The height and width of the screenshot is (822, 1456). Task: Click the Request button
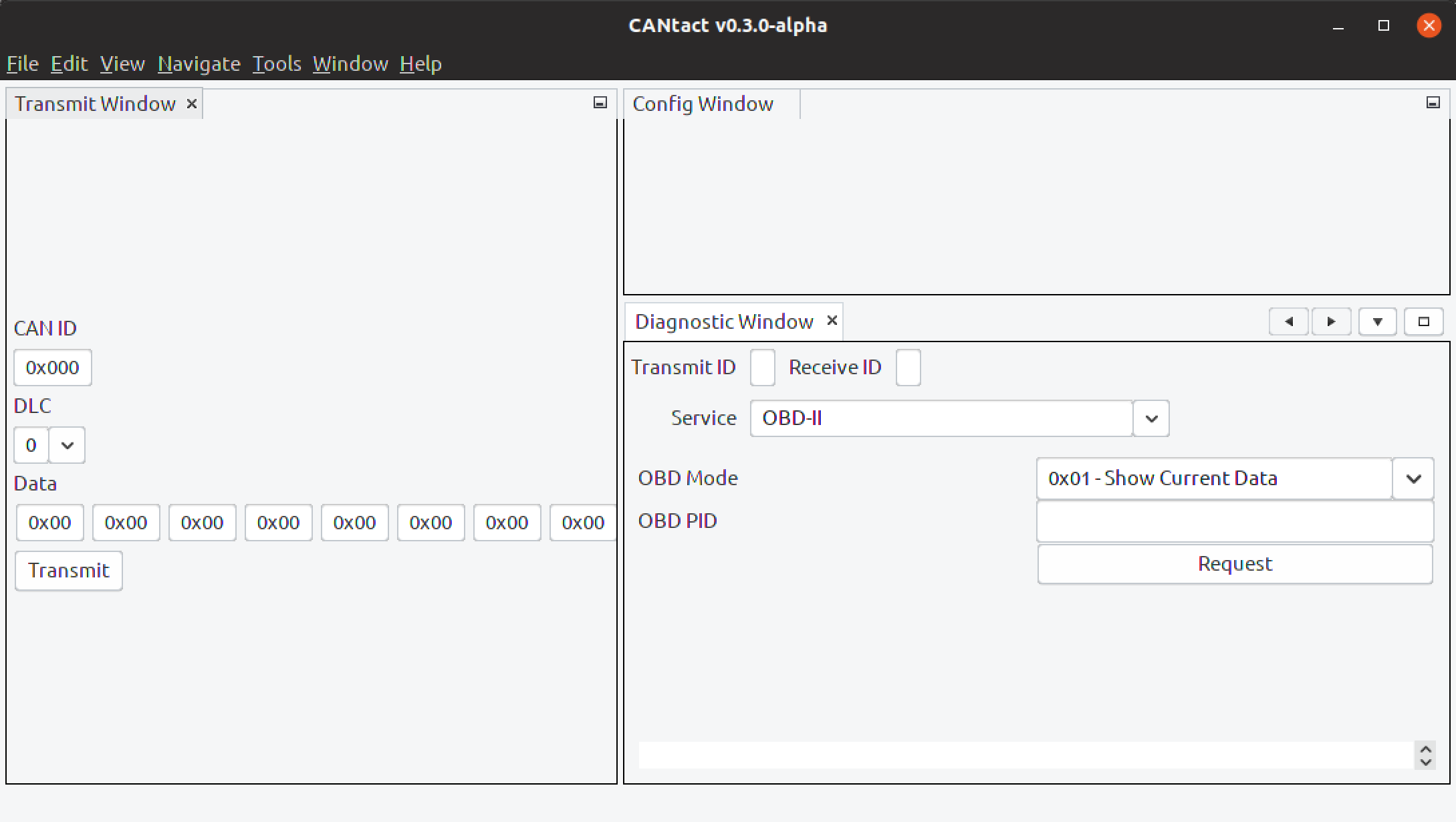[1235, 564]
